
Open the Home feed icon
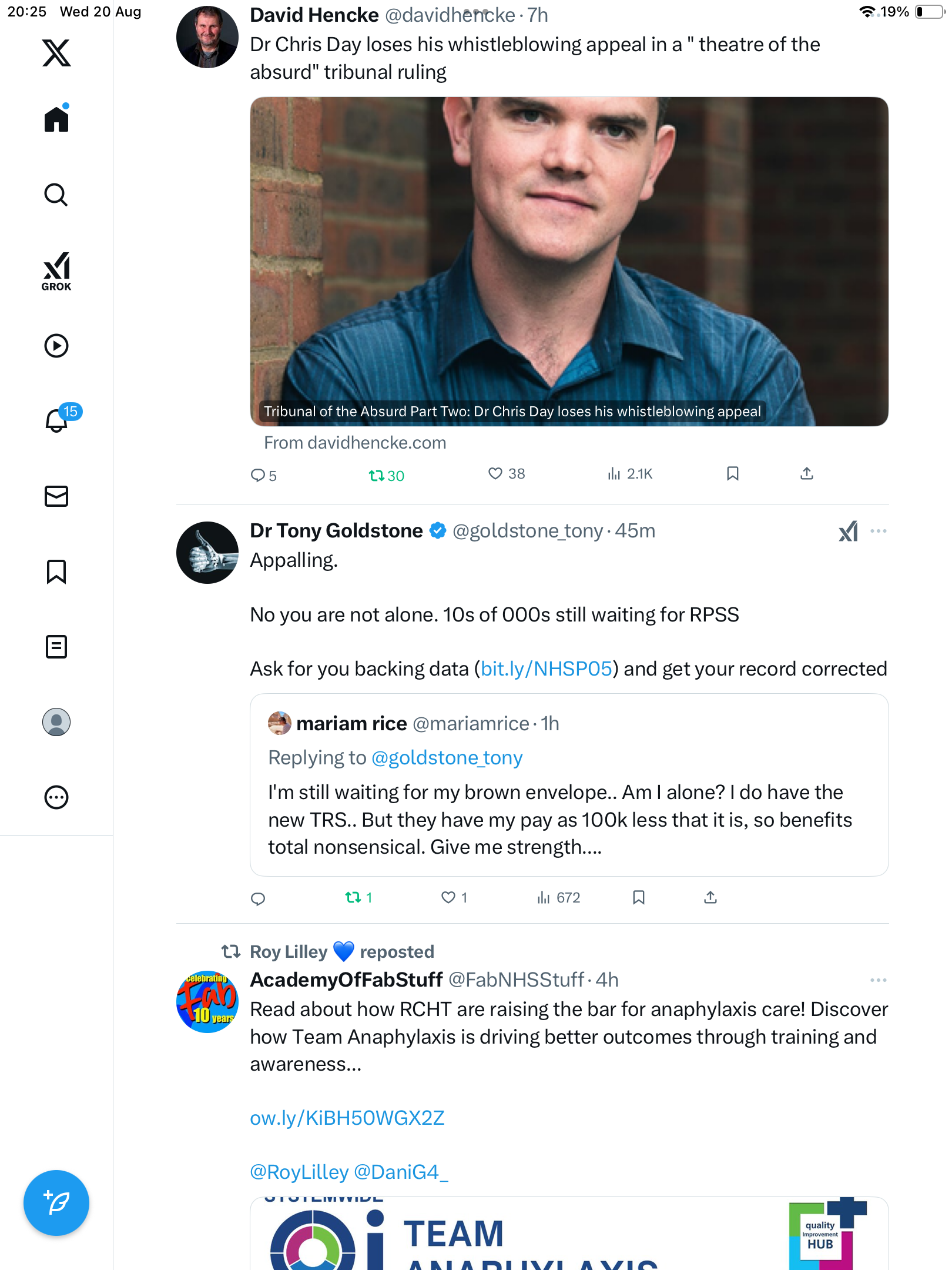click(x=56, y=119)
